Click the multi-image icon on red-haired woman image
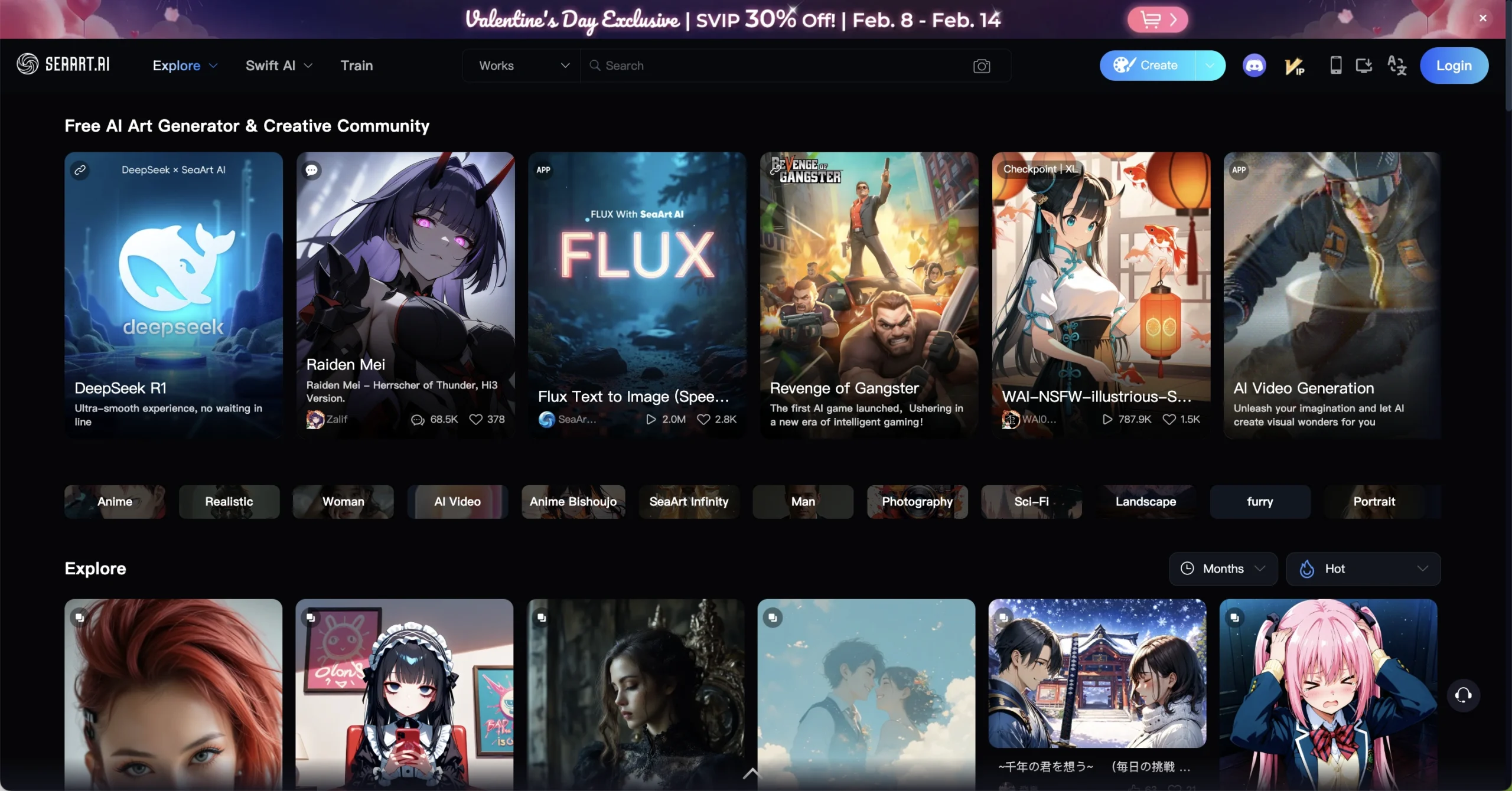 click(x=79, y=617)
